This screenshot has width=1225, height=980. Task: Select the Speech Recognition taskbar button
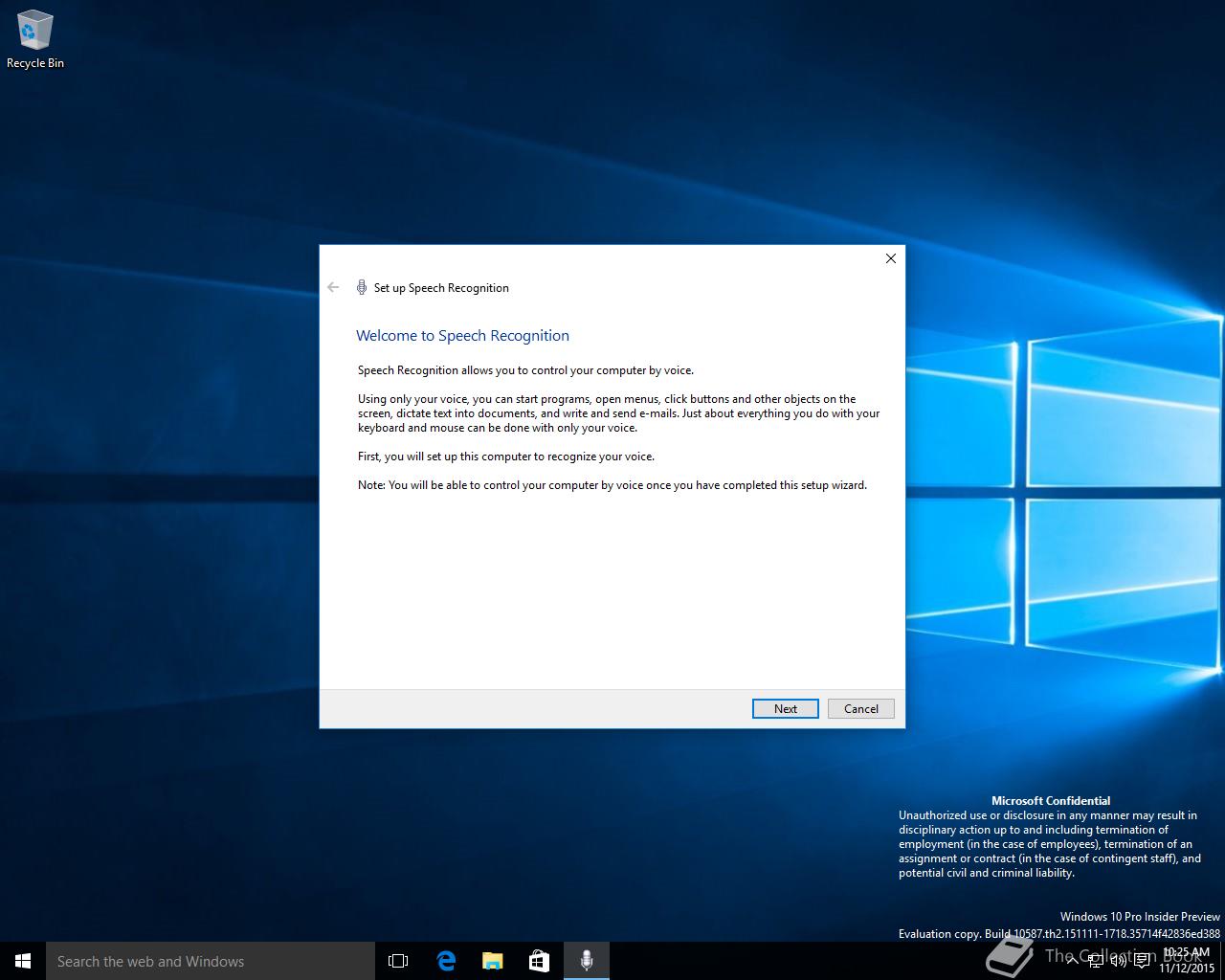(587, 961)
